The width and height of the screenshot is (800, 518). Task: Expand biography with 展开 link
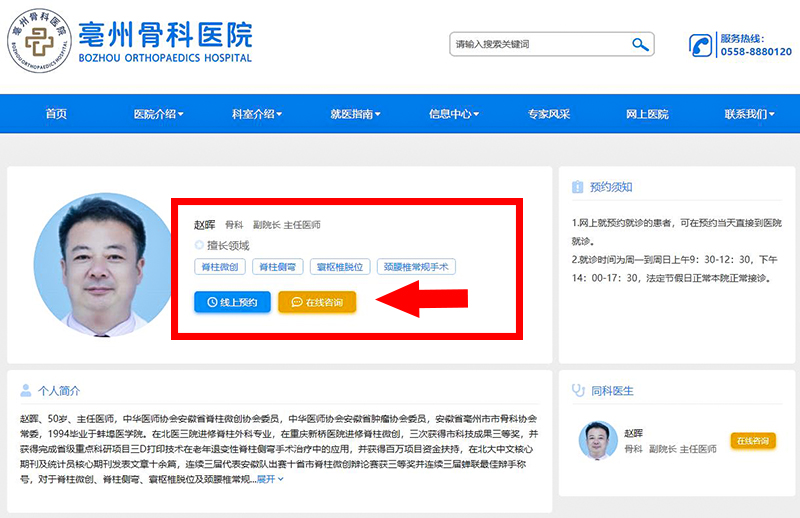click(270, 479)
